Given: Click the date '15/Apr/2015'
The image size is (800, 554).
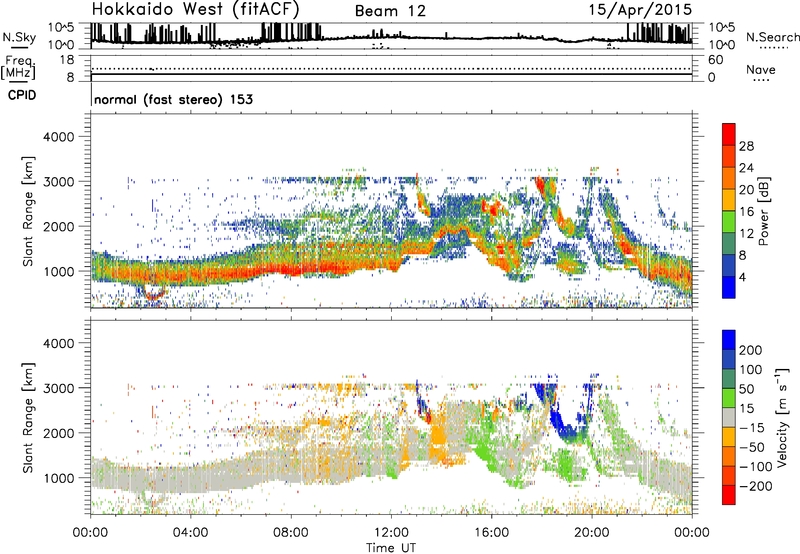Looking at the screenshot, I should click(x=641, y=10).
